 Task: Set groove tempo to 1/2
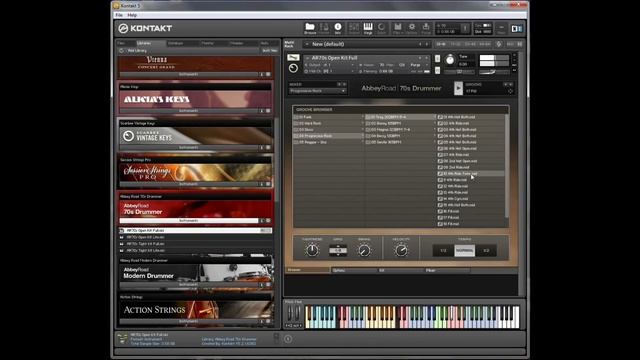click(443, 250)
